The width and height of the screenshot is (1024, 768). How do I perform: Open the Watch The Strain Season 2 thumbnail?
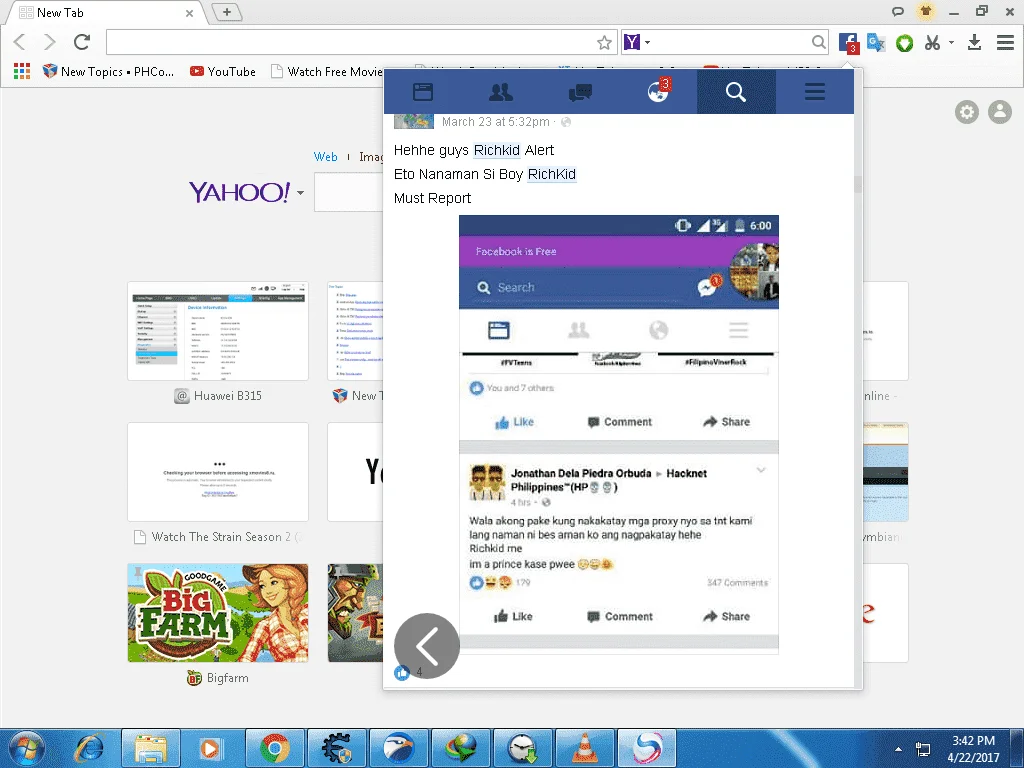click(217, 472)
